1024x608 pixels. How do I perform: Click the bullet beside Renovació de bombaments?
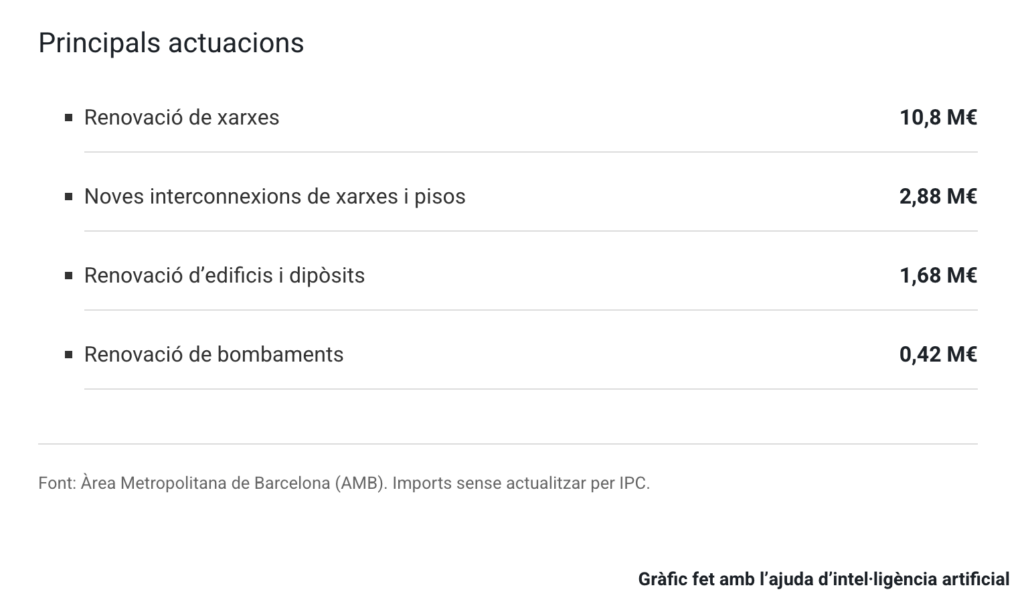click(x=69, y=354)
